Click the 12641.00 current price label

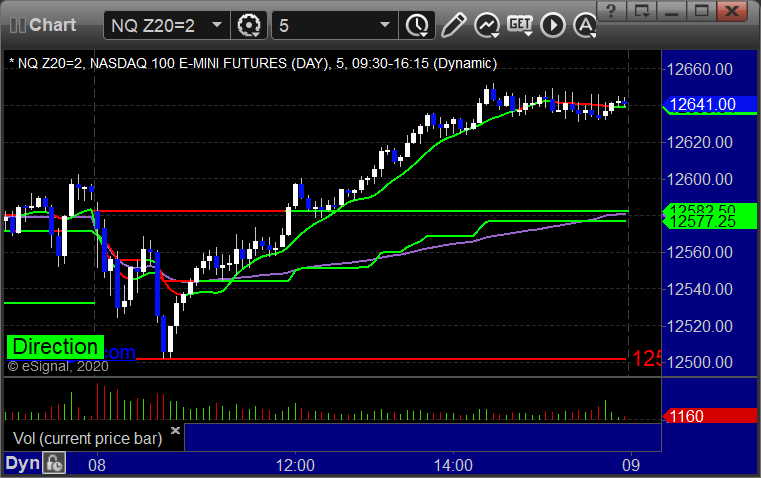pos(709,104)
